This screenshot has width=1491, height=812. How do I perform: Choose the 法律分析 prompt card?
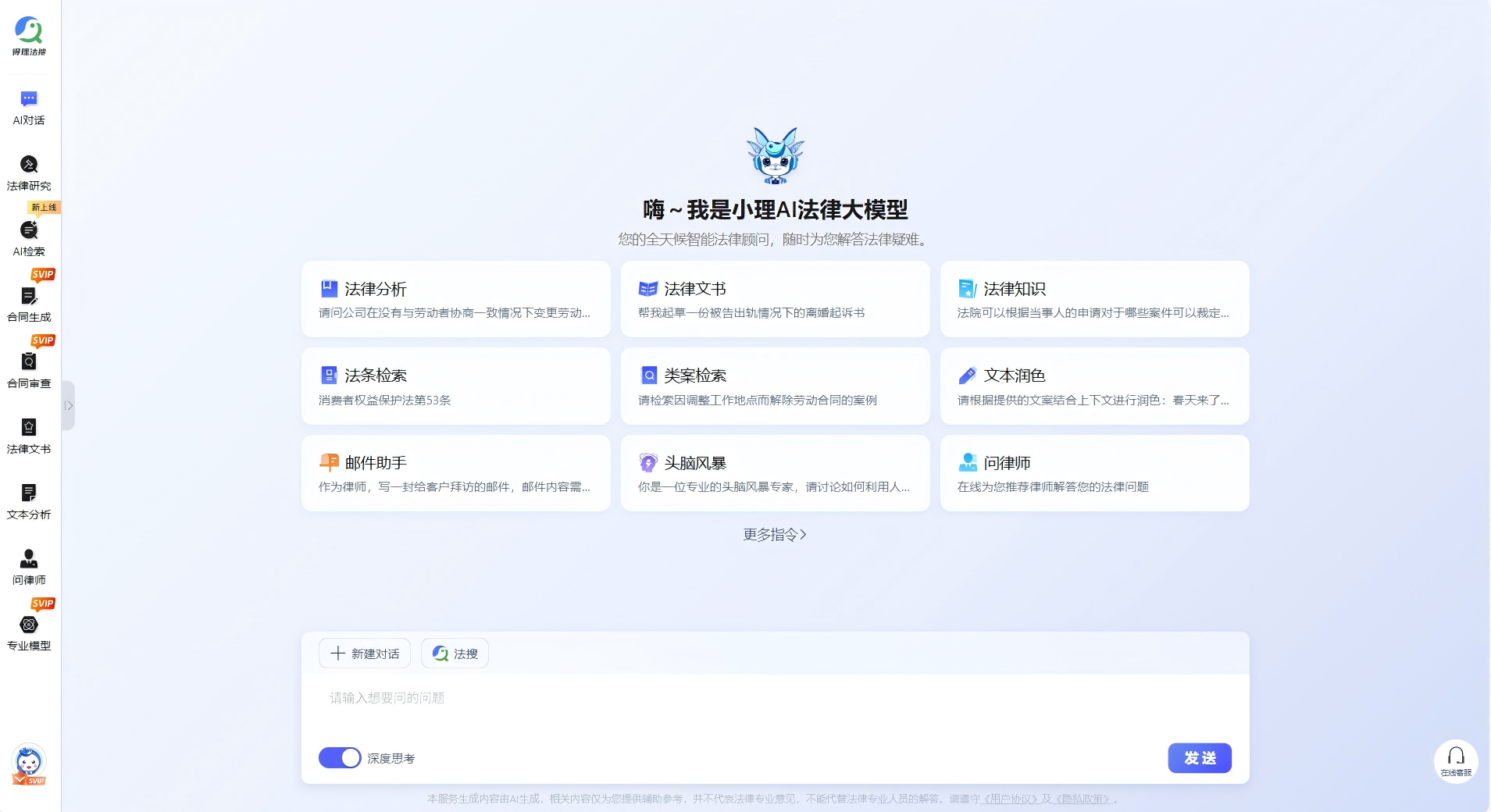point(455,299)
